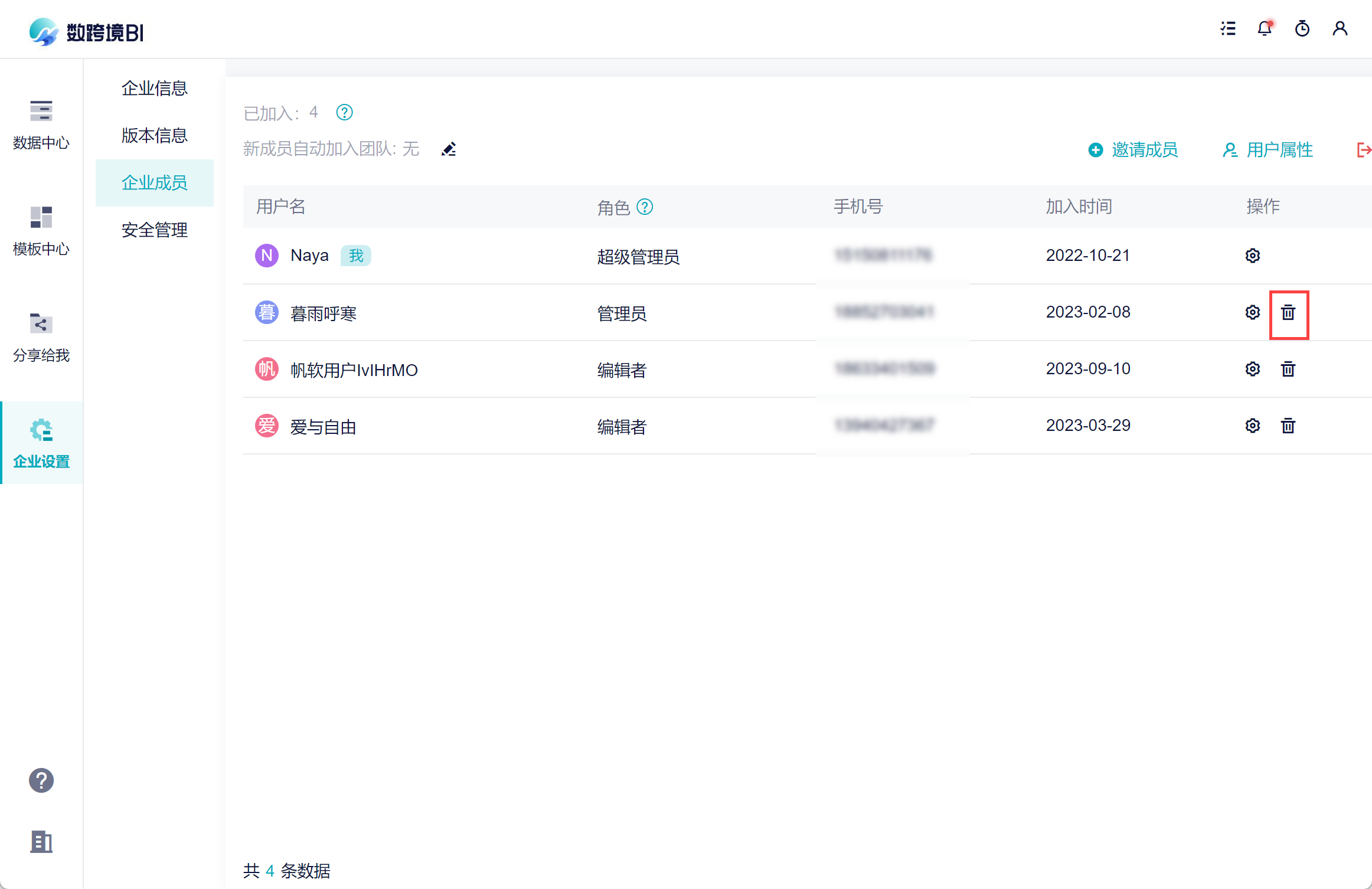The width and height of the screenshot is (1372, 889).
Task: Delete member 暮雨呼寒 with trash icon
Action: coord(1288,312)
